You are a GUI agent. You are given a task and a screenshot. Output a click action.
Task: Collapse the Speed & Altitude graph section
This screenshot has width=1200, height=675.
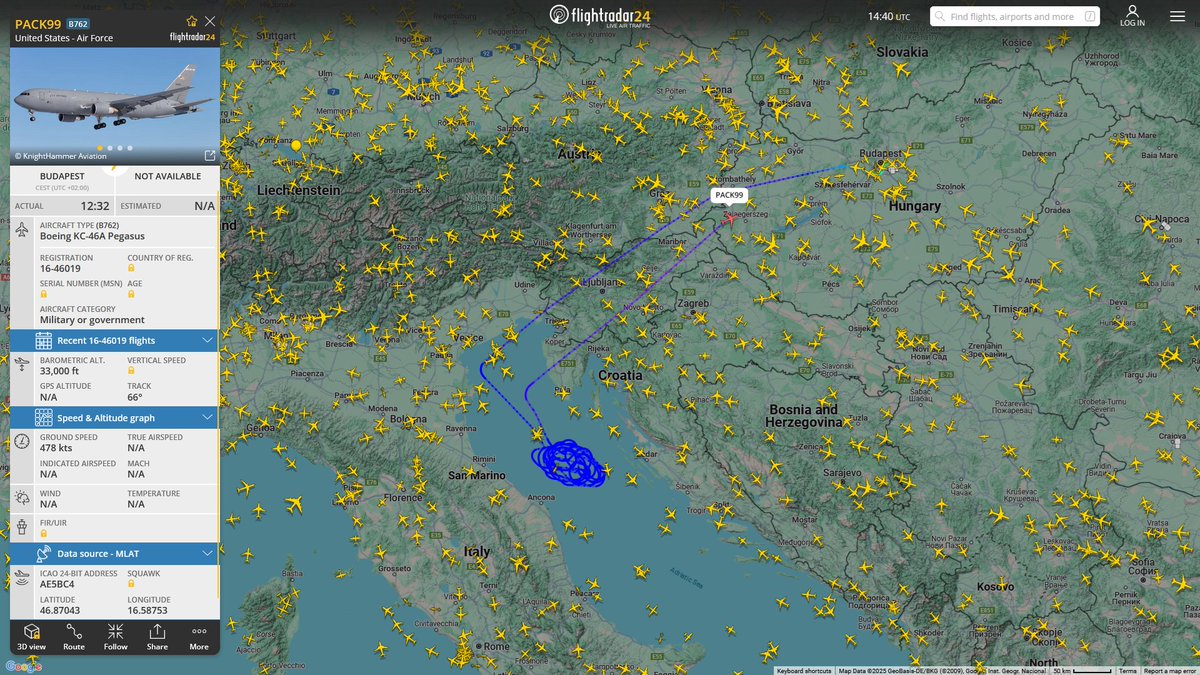coord(208,417)
